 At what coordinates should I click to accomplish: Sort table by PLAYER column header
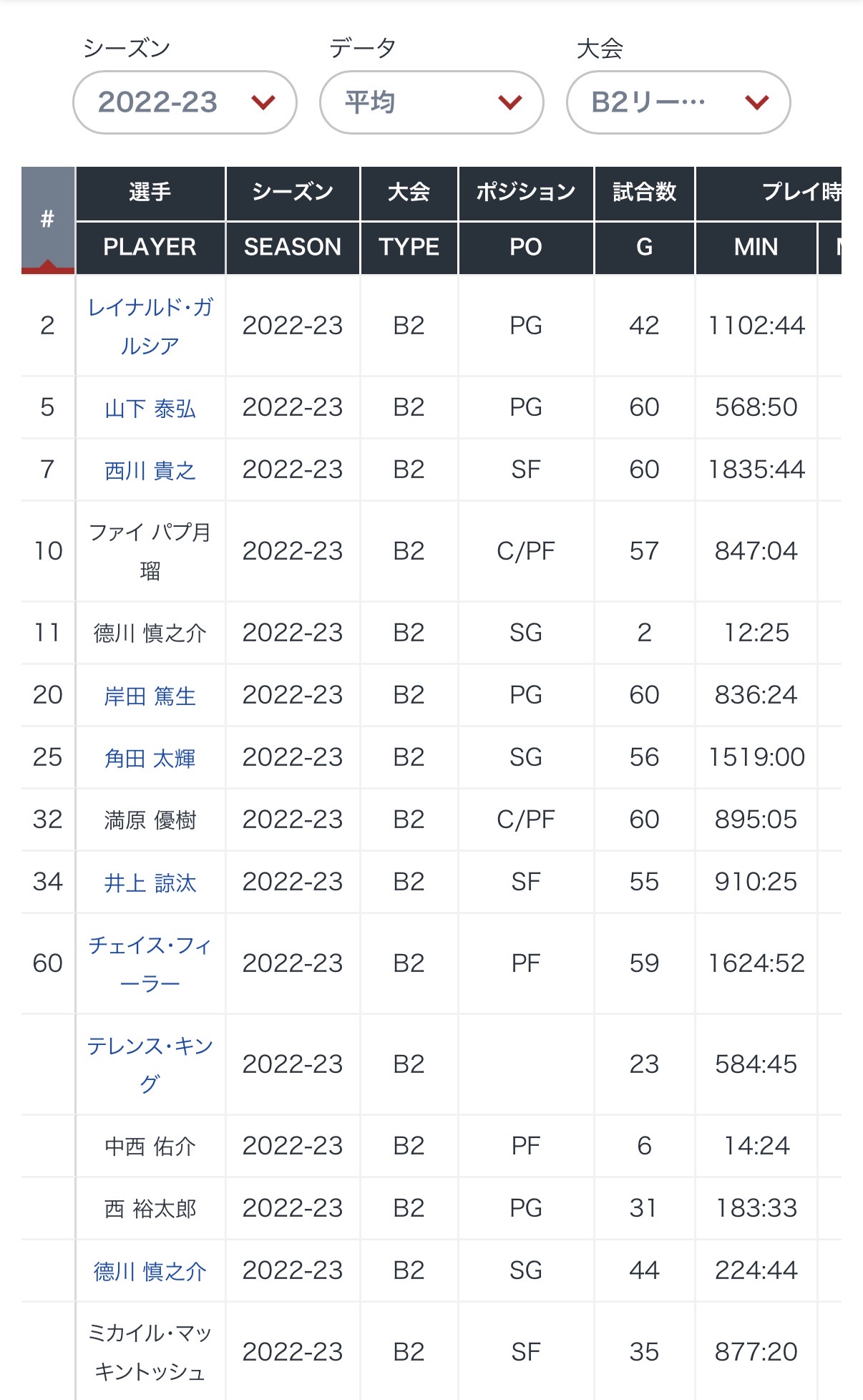(150, 248)
